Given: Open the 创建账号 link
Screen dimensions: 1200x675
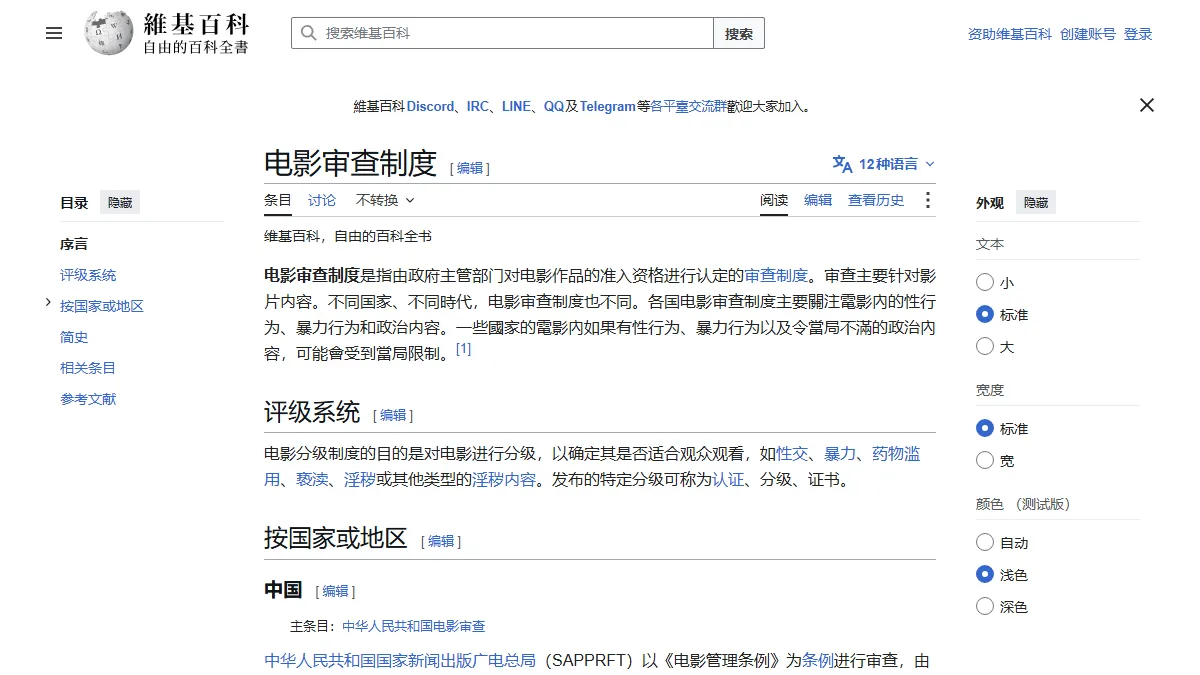Looking at the screenshot, I should [1088, 34].
